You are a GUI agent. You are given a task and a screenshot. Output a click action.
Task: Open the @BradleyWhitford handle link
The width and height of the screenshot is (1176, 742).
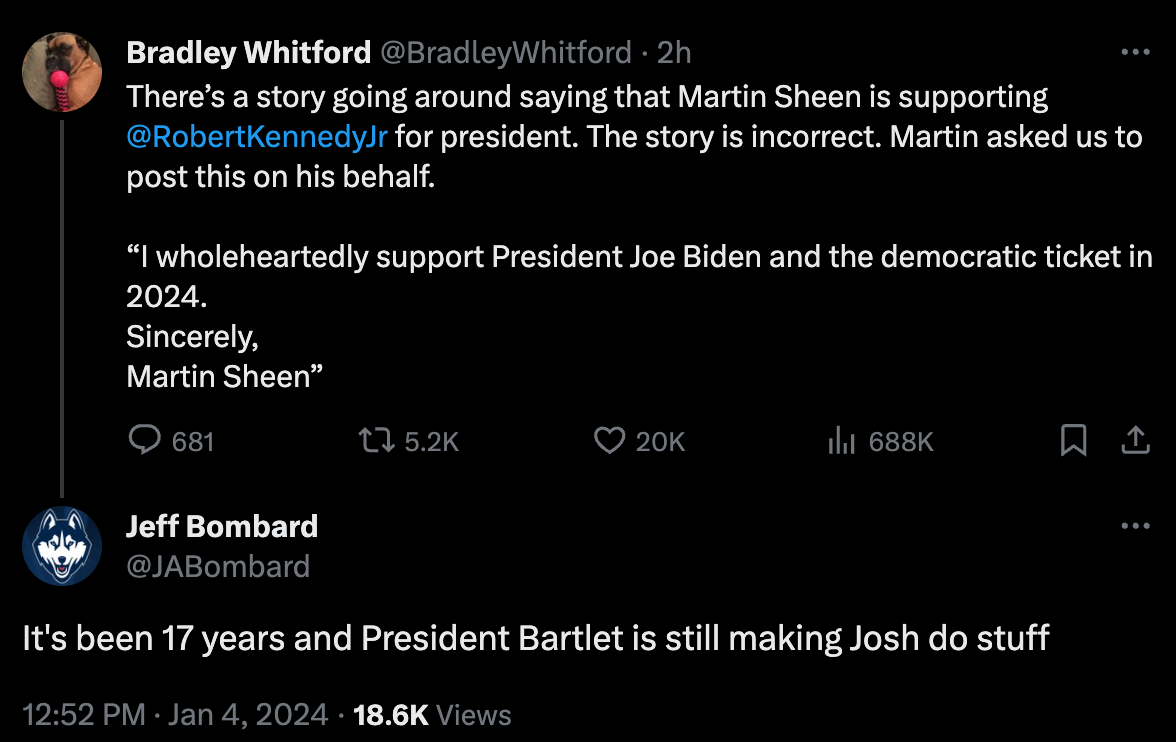coord(505,52)
